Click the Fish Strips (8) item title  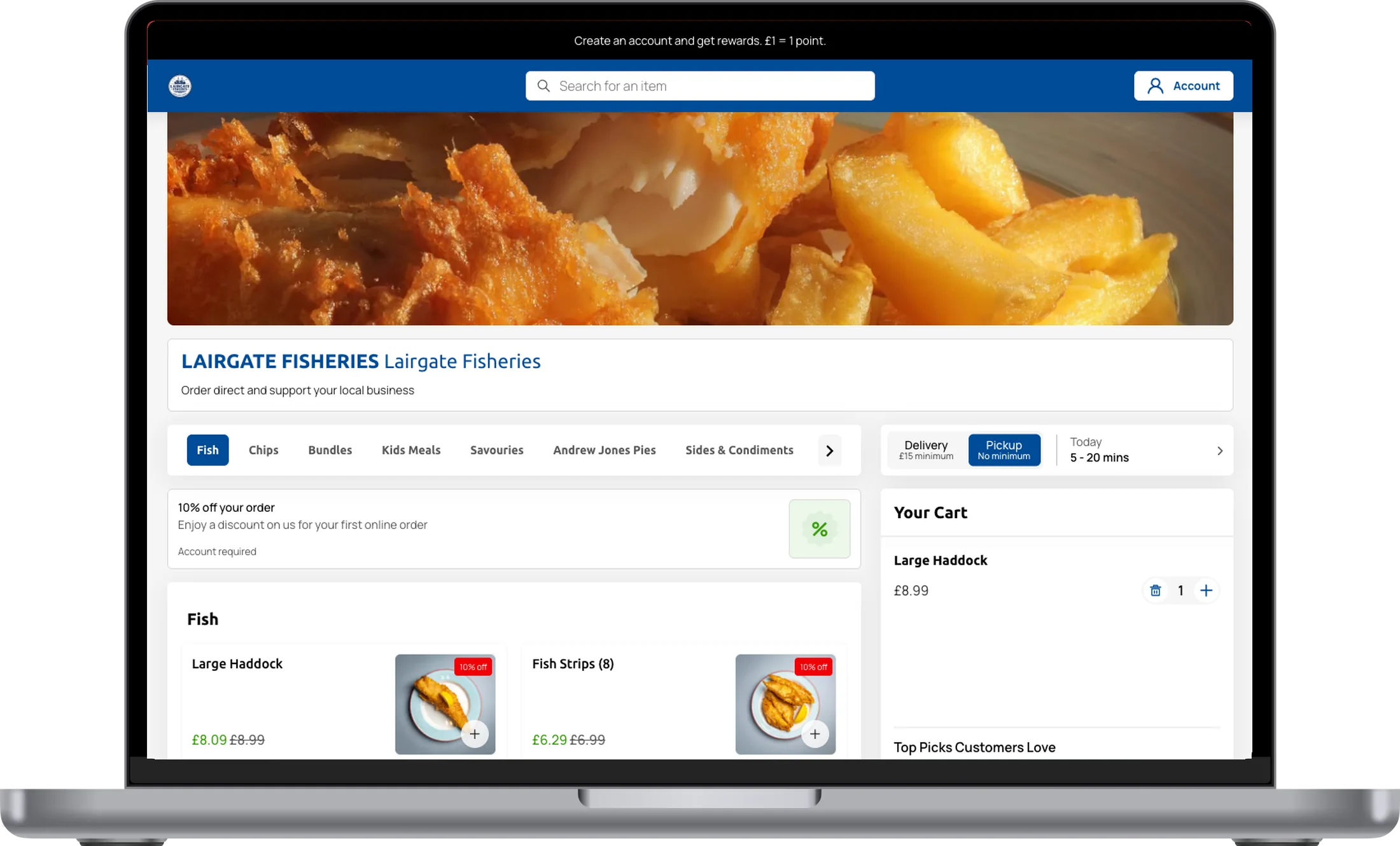[x=573, y=663]
